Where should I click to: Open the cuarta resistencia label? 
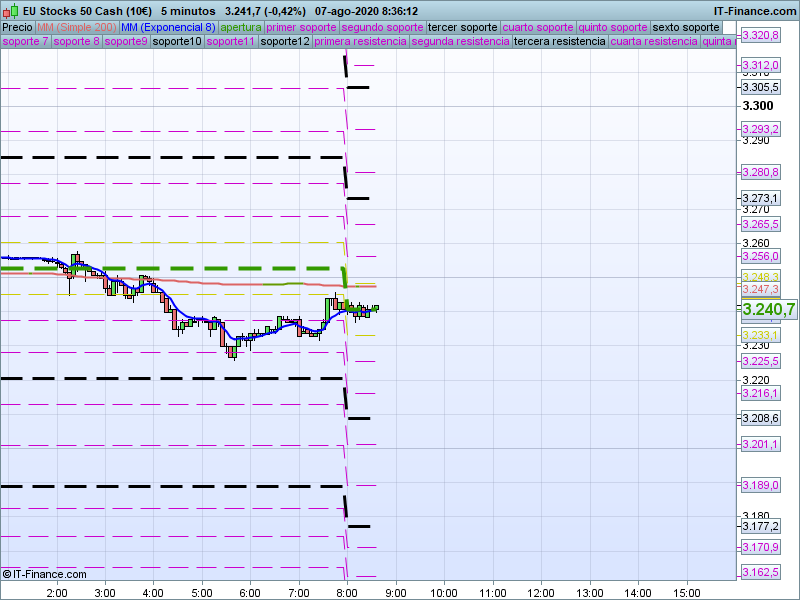[654, 42]
